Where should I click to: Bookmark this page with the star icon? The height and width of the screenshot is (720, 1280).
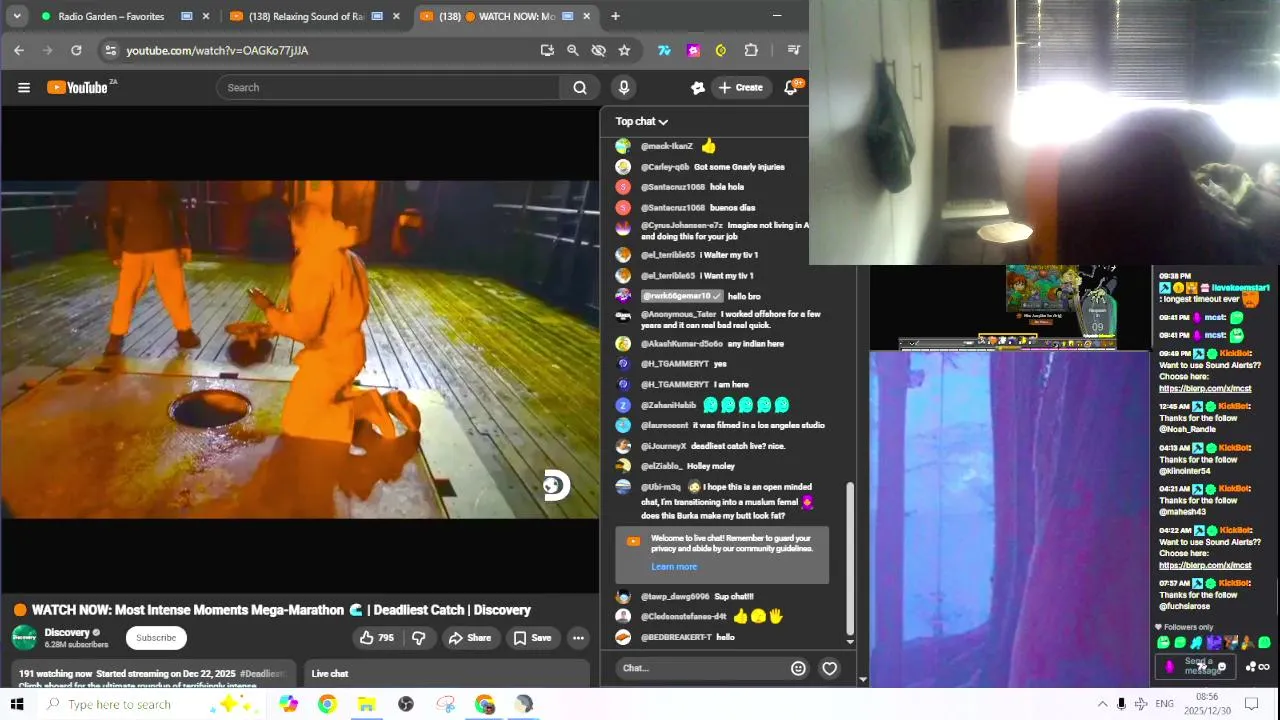pos(625,50)
